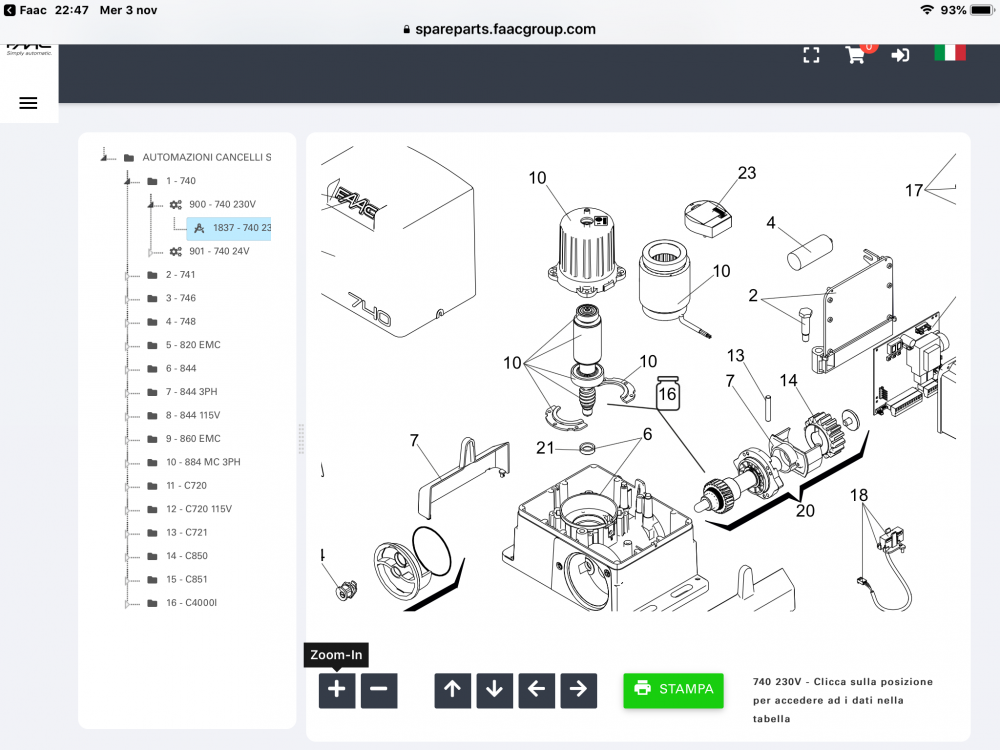Collapse the 1 - 740 tree node
Viewport: 1000px width, 750px height.
(128, 181)
